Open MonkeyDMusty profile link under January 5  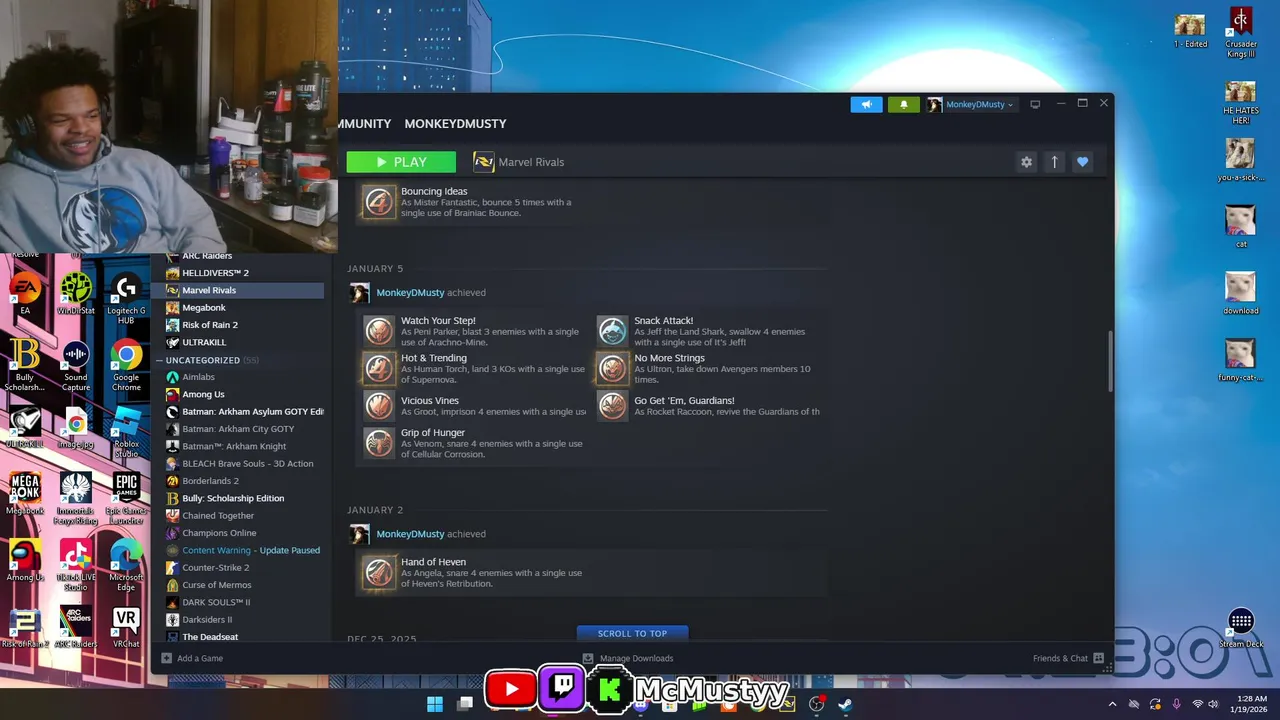[410, 293]
